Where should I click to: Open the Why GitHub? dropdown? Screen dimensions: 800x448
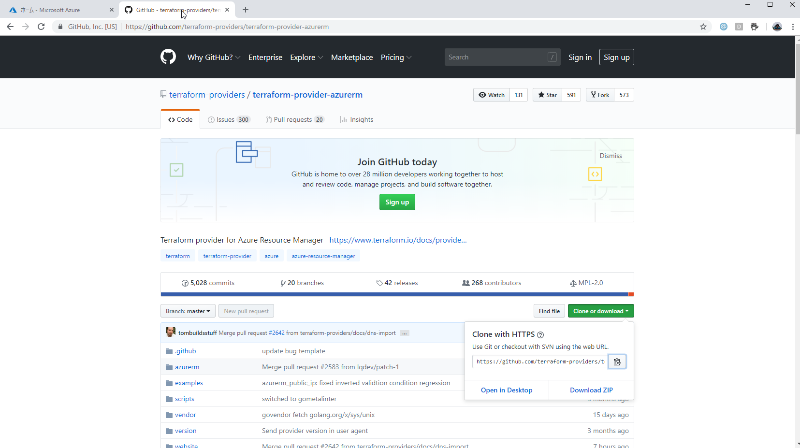pos(213,57)
